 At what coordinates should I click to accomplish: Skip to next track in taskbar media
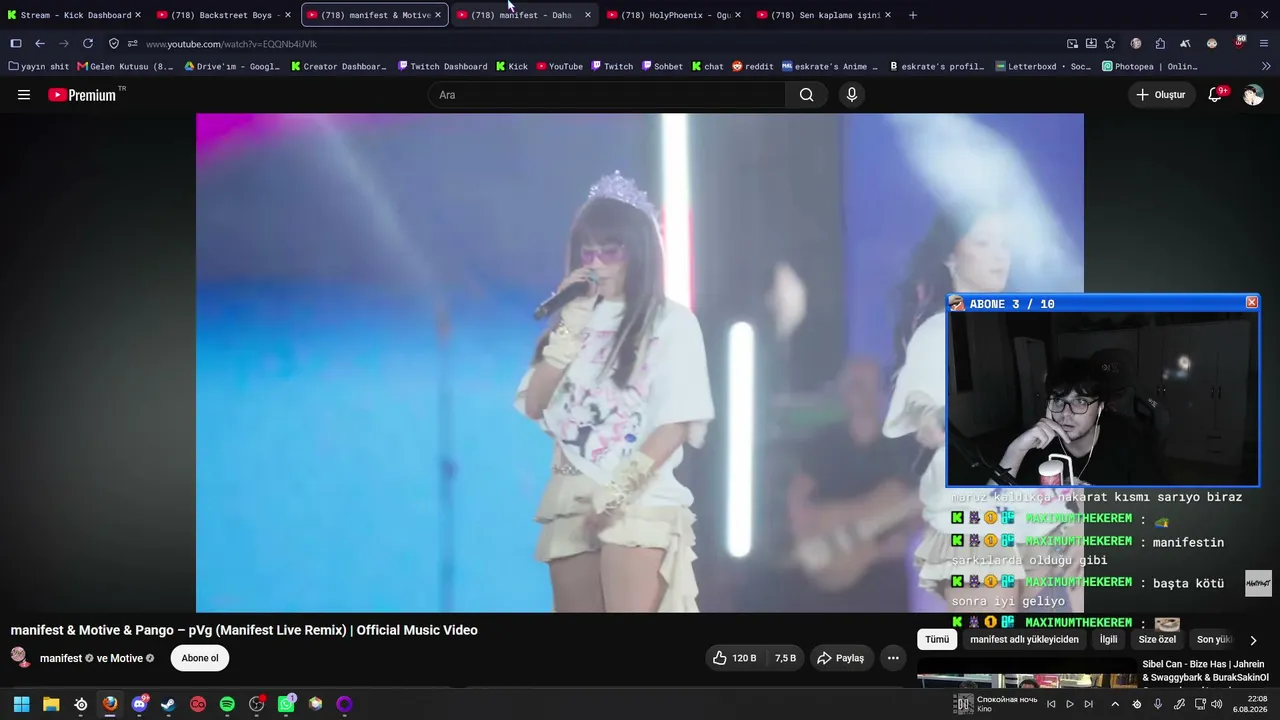click(x=1089, y=704)
